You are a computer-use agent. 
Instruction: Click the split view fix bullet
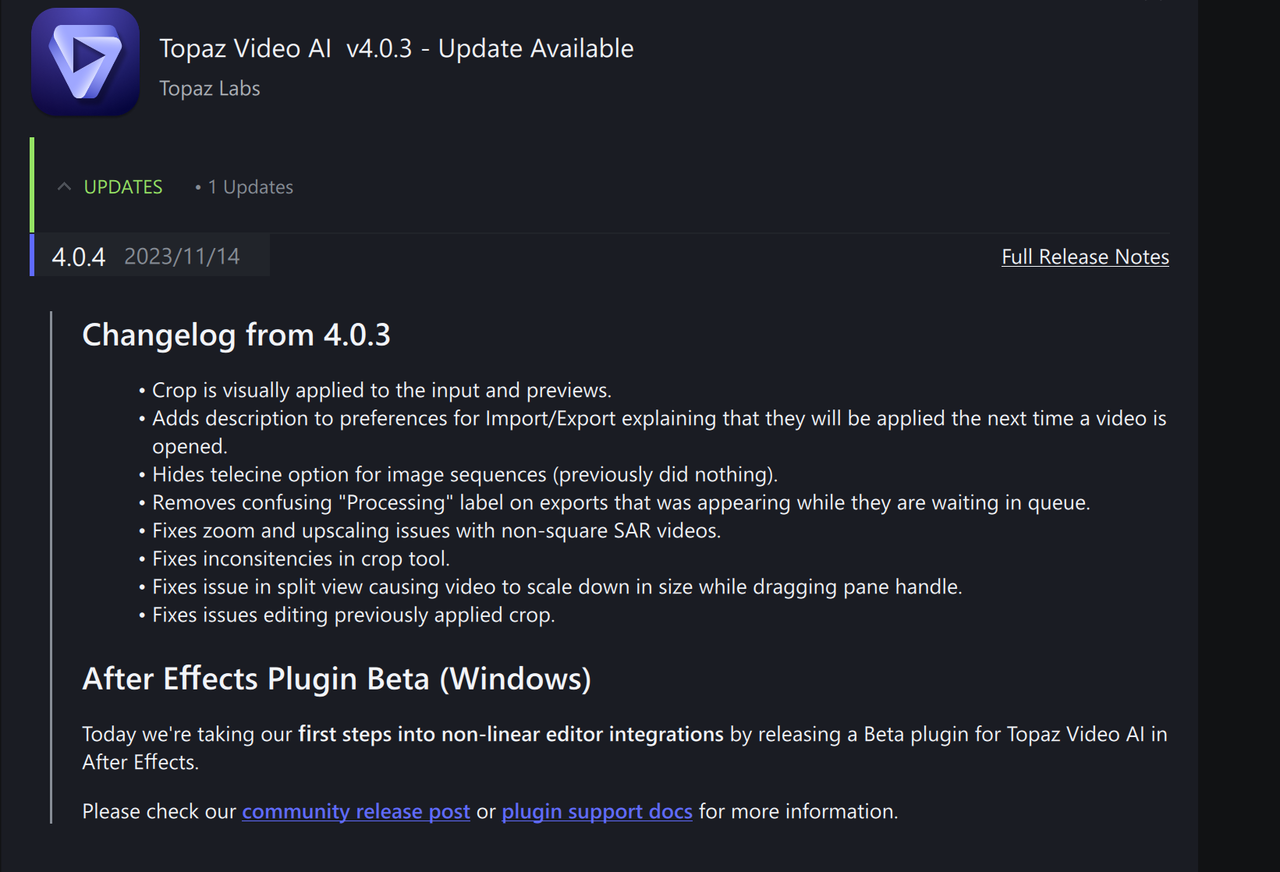coord(557,586)
